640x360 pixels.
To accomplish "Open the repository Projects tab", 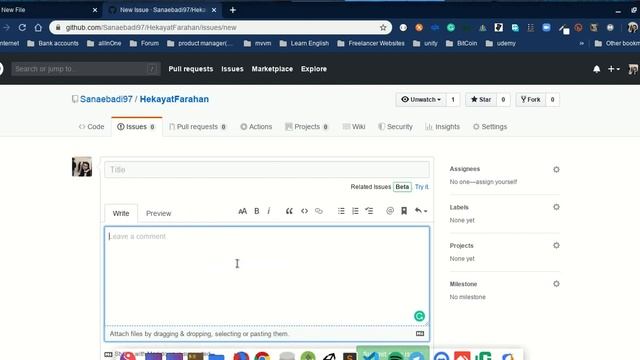I will click(x=307, y=127).
